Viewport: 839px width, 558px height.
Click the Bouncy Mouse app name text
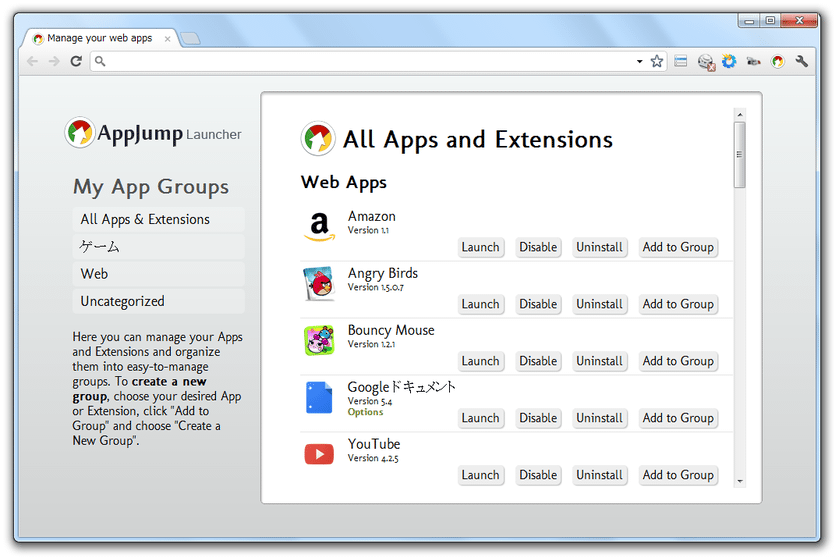click(391, 330)
